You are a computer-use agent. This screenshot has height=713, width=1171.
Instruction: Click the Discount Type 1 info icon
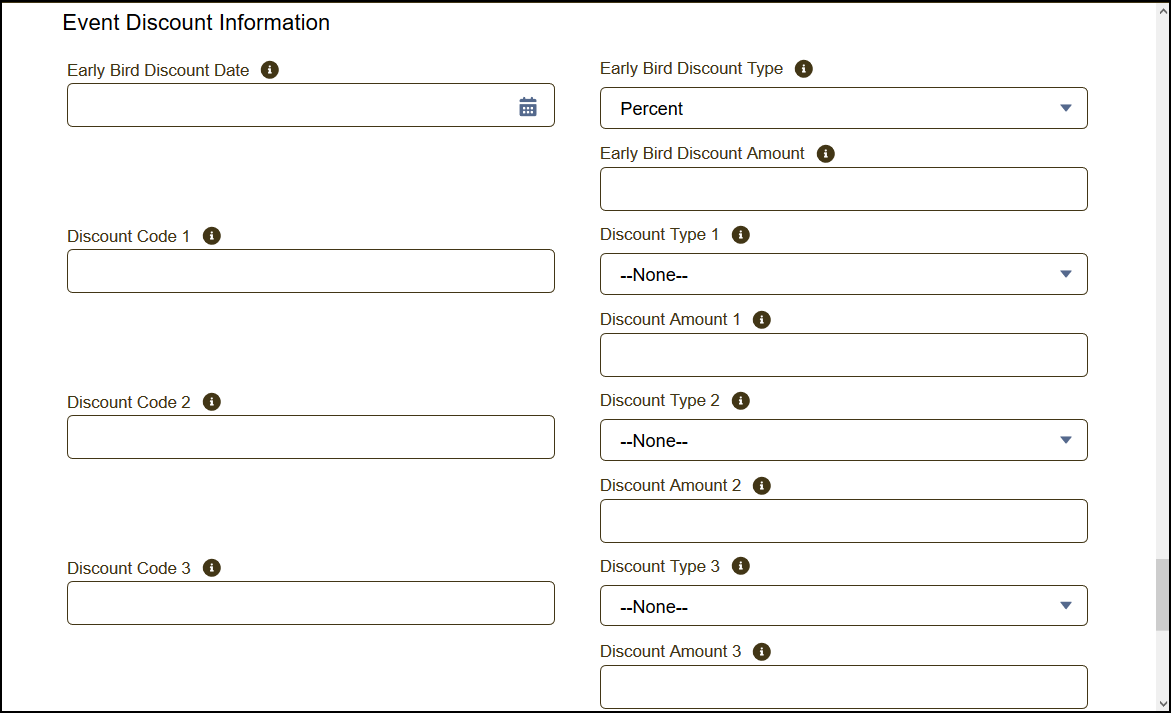(740, 235)
